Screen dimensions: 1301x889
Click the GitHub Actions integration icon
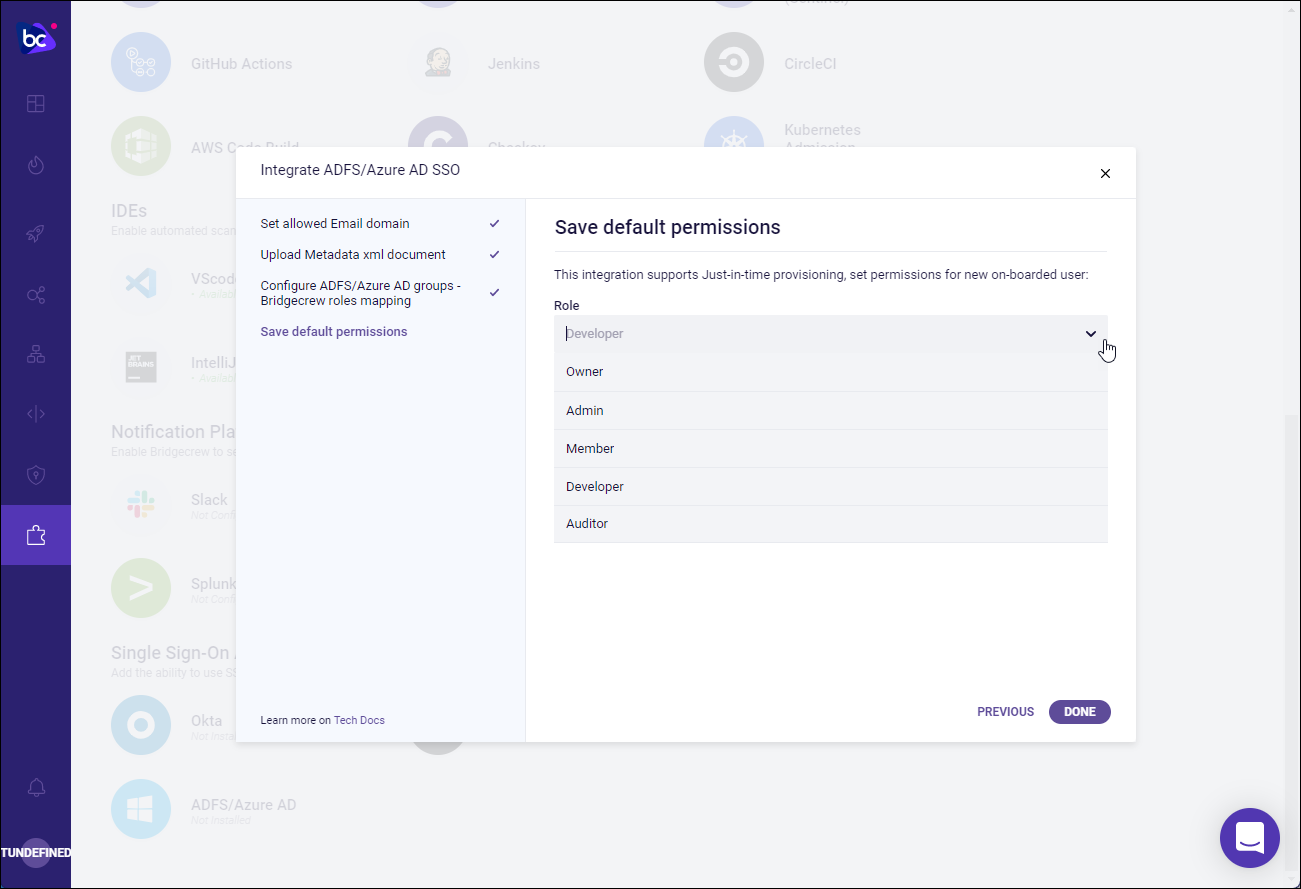click(141, 63)
